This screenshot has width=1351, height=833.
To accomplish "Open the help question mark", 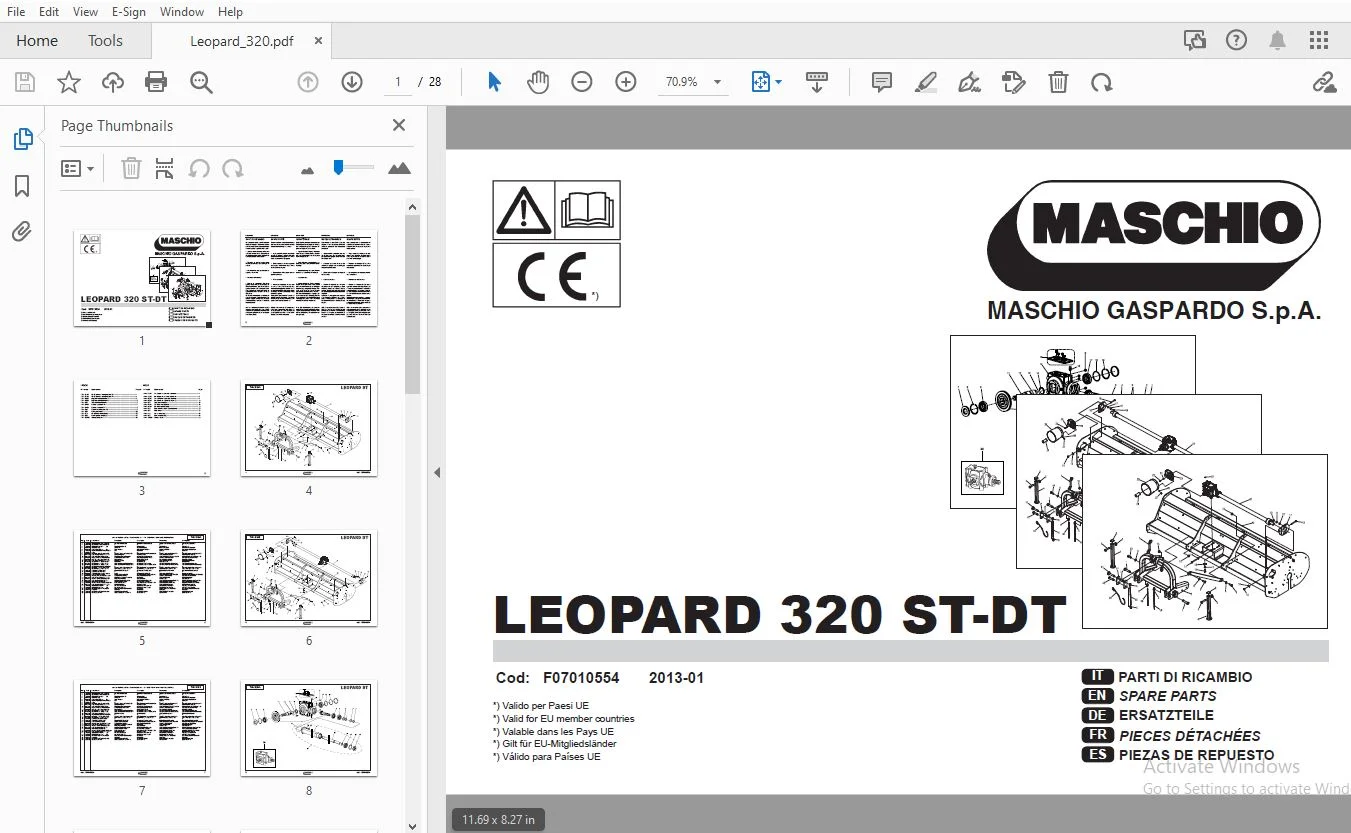I will click(x=1236, y=41).
